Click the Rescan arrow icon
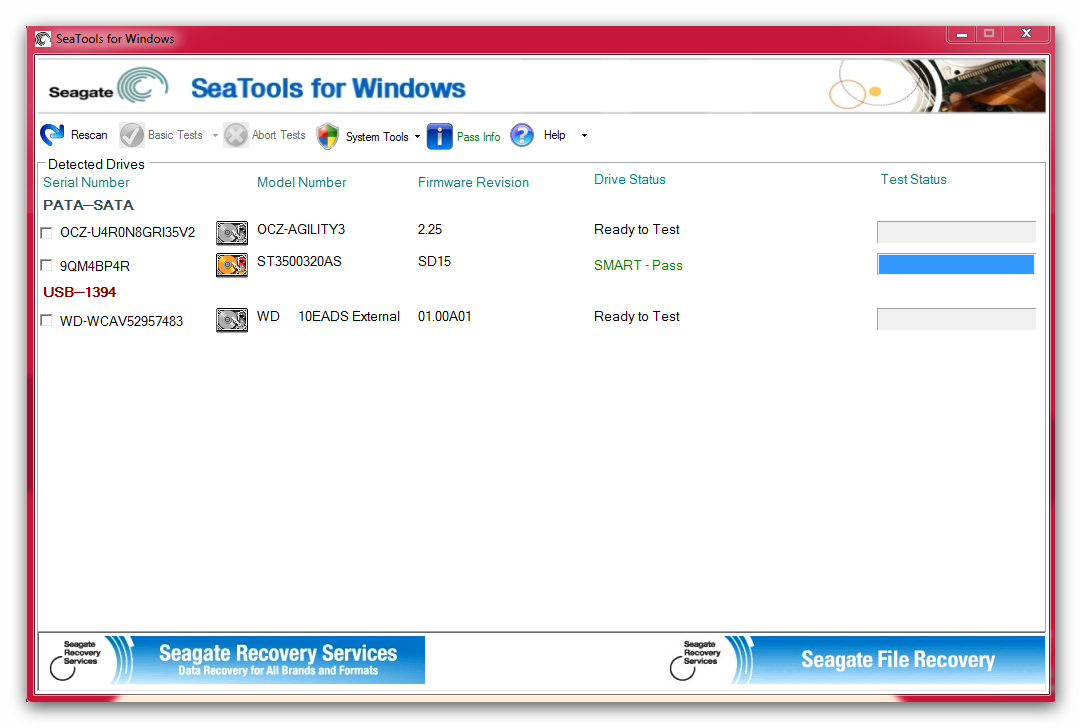Viewport: 1081px width, 728px height. tap(52, 134)
